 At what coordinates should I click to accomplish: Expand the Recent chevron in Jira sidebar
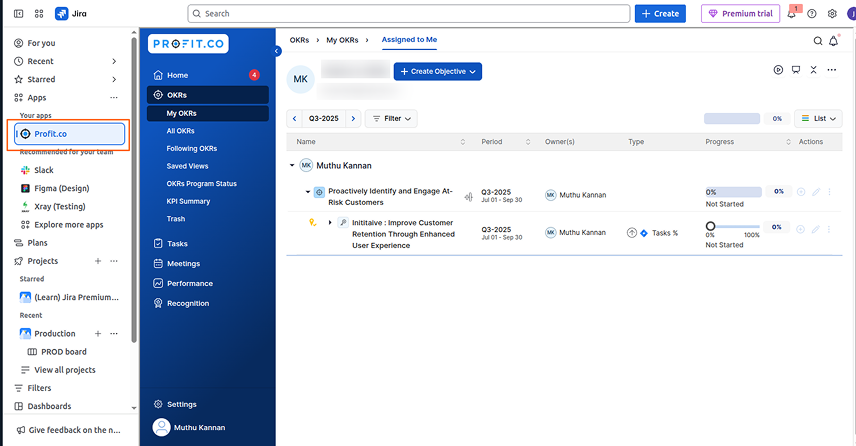114,61
